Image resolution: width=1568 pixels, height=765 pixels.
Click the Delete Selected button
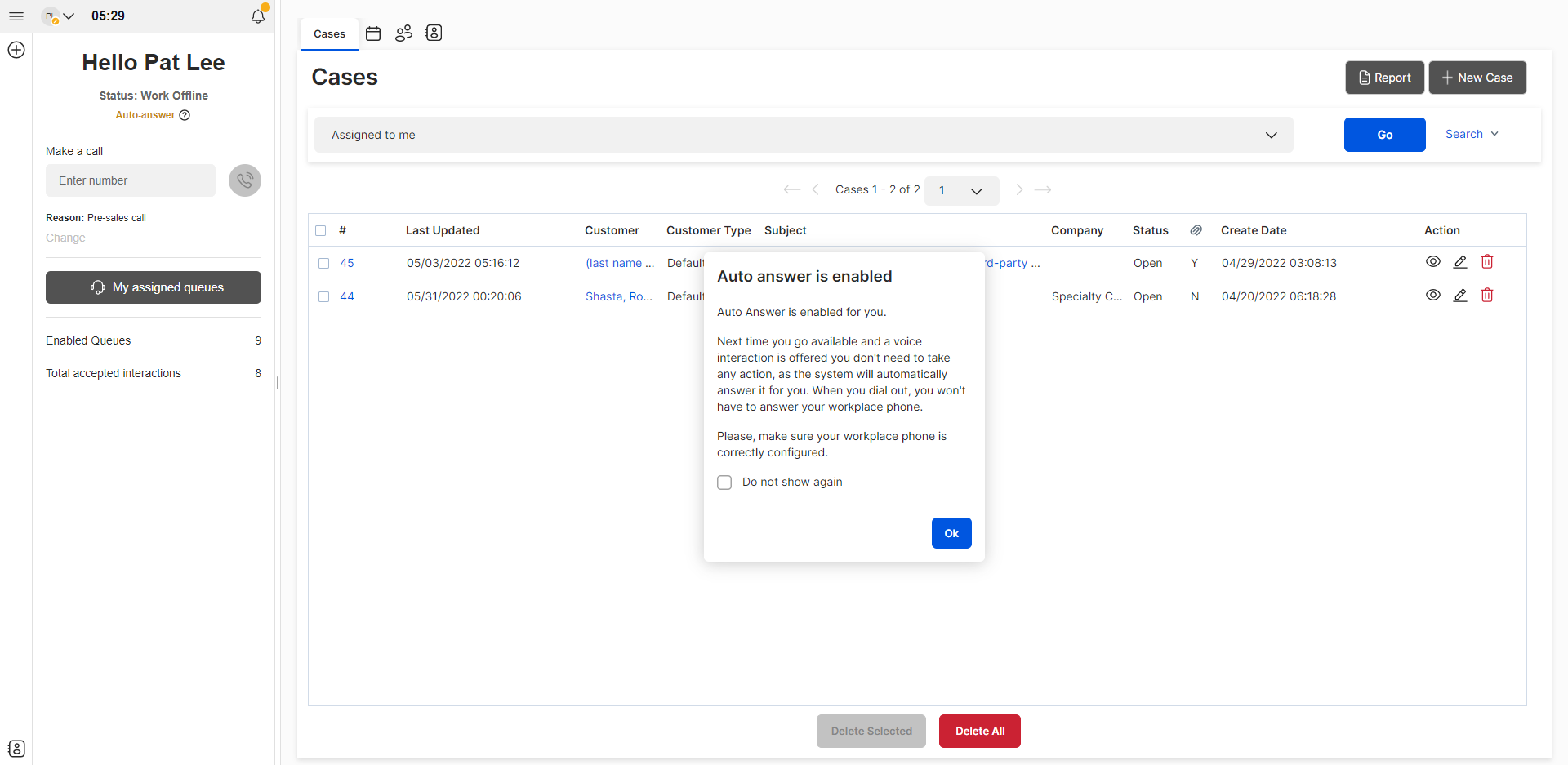(x=871, y=731)
